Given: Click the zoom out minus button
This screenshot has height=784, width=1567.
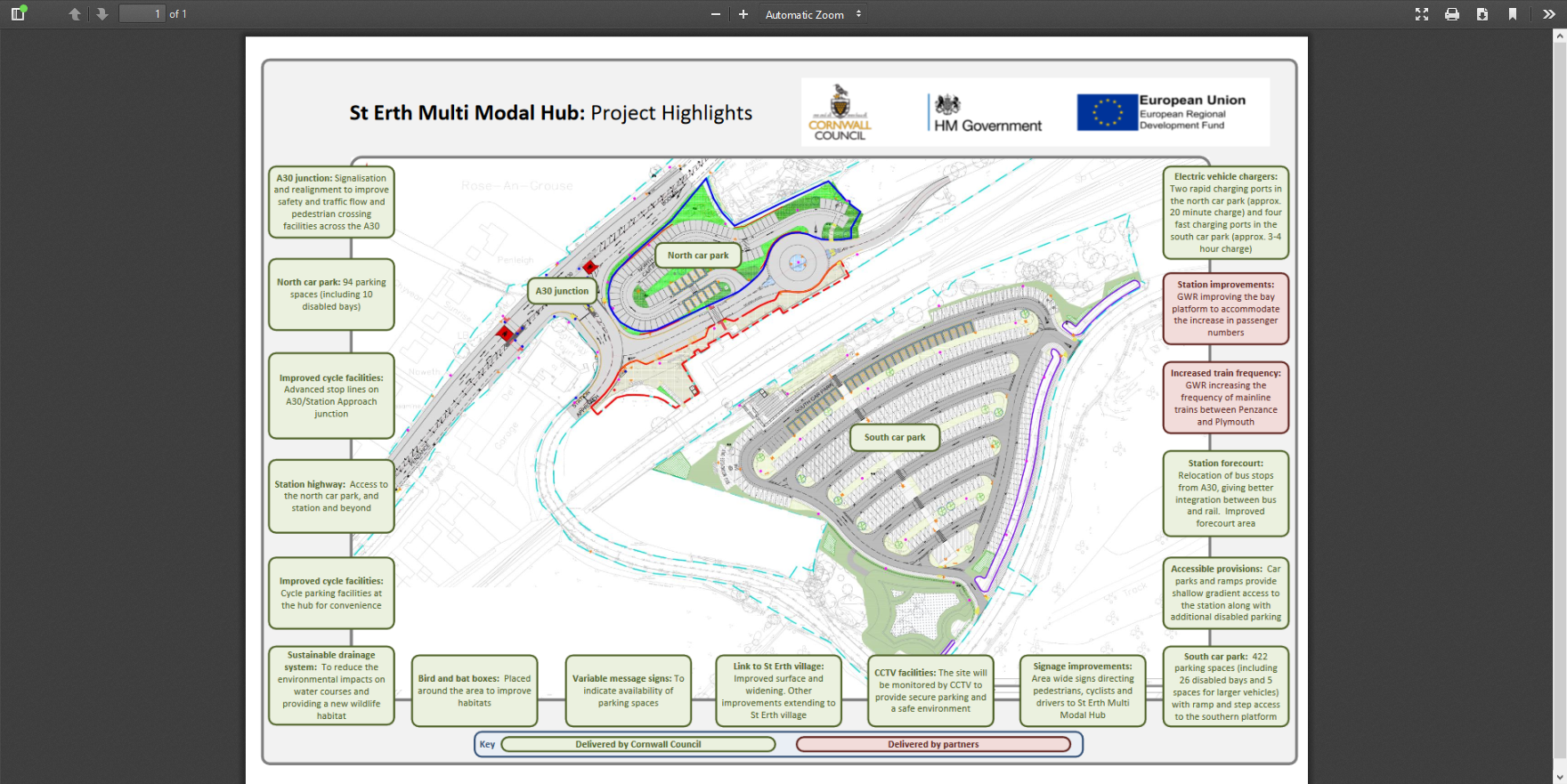Looking at the screenshot, I should pyautogui.click(x=715, y=14).
